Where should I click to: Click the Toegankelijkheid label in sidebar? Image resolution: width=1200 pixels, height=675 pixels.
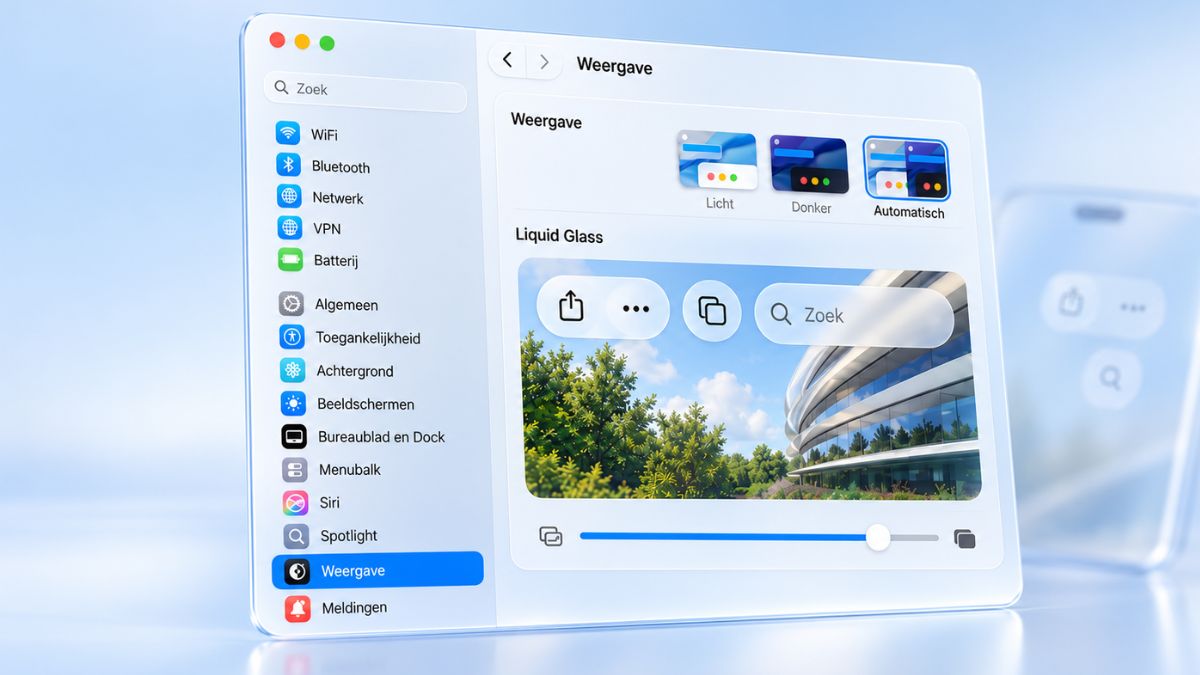[368, 338]
